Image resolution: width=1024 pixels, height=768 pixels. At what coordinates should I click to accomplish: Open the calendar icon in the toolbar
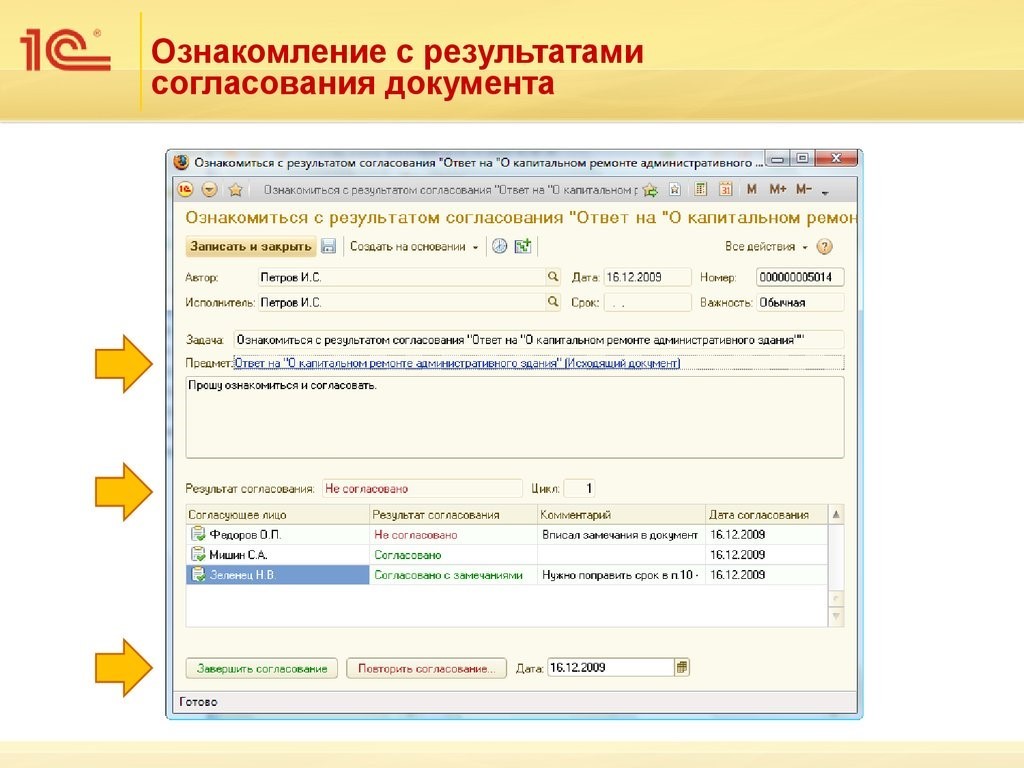click(726, 188)
